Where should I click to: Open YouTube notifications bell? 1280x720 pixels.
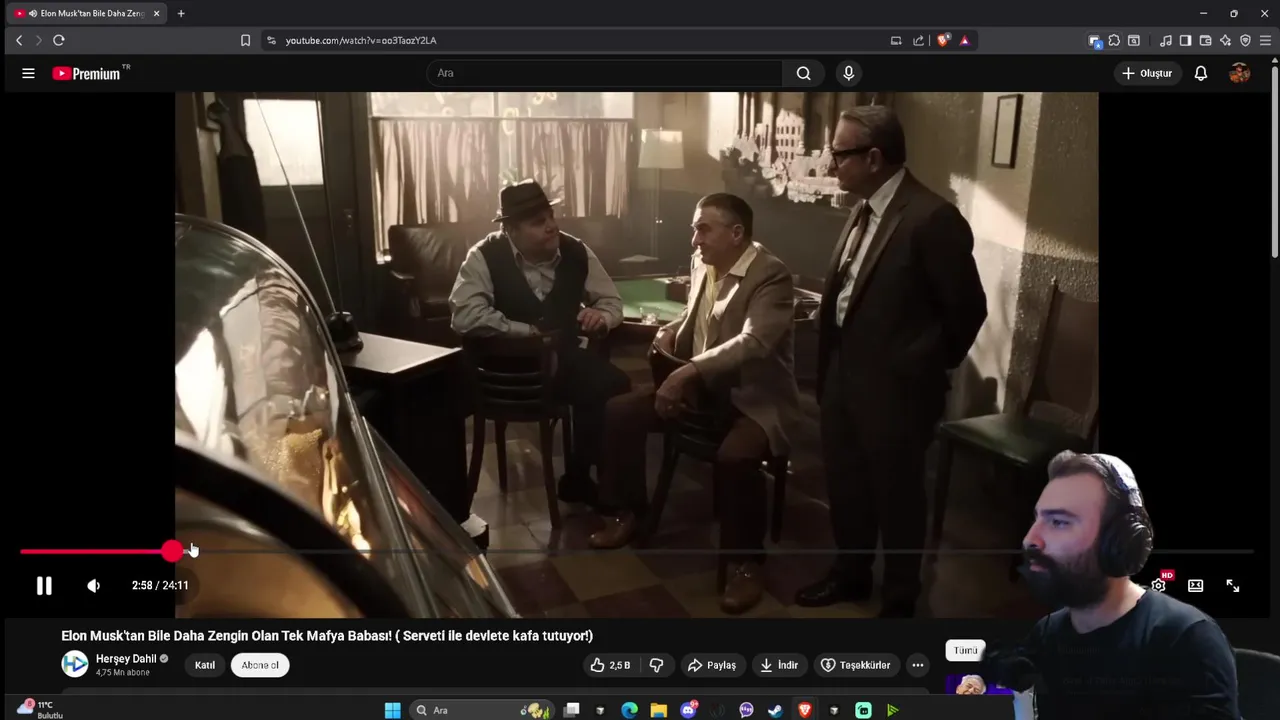[1201, 73]
